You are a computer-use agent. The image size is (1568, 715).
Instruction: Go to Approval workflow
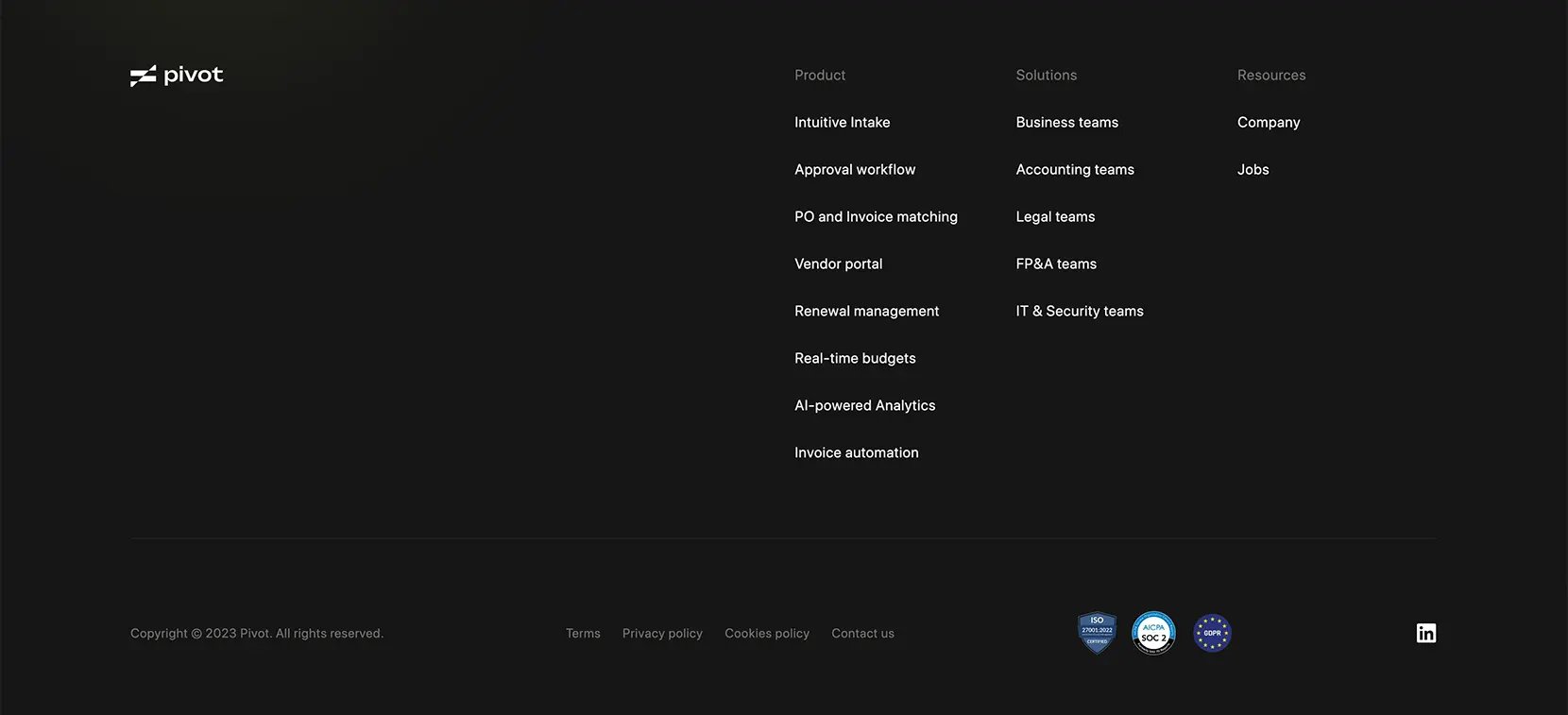point(855,169)
